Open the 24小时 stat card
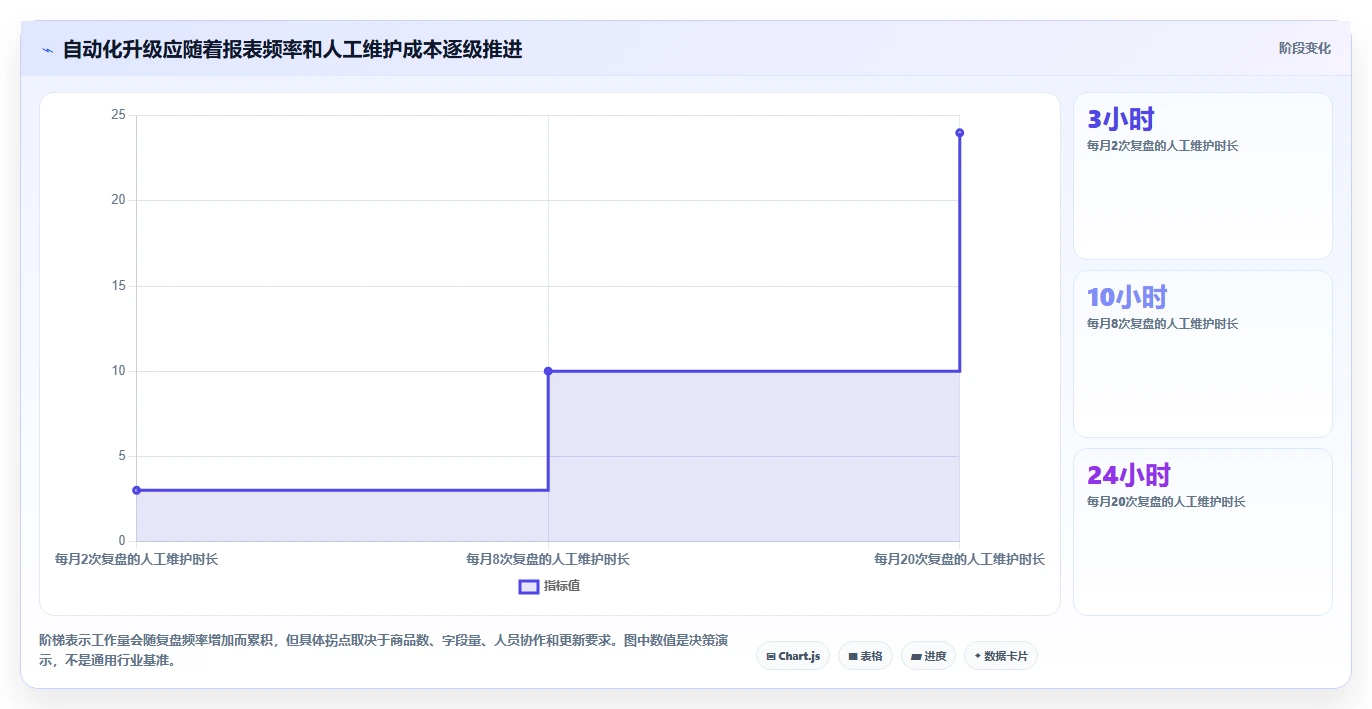The height and width of the screenshot is (709, 1372). point(1202,532)
